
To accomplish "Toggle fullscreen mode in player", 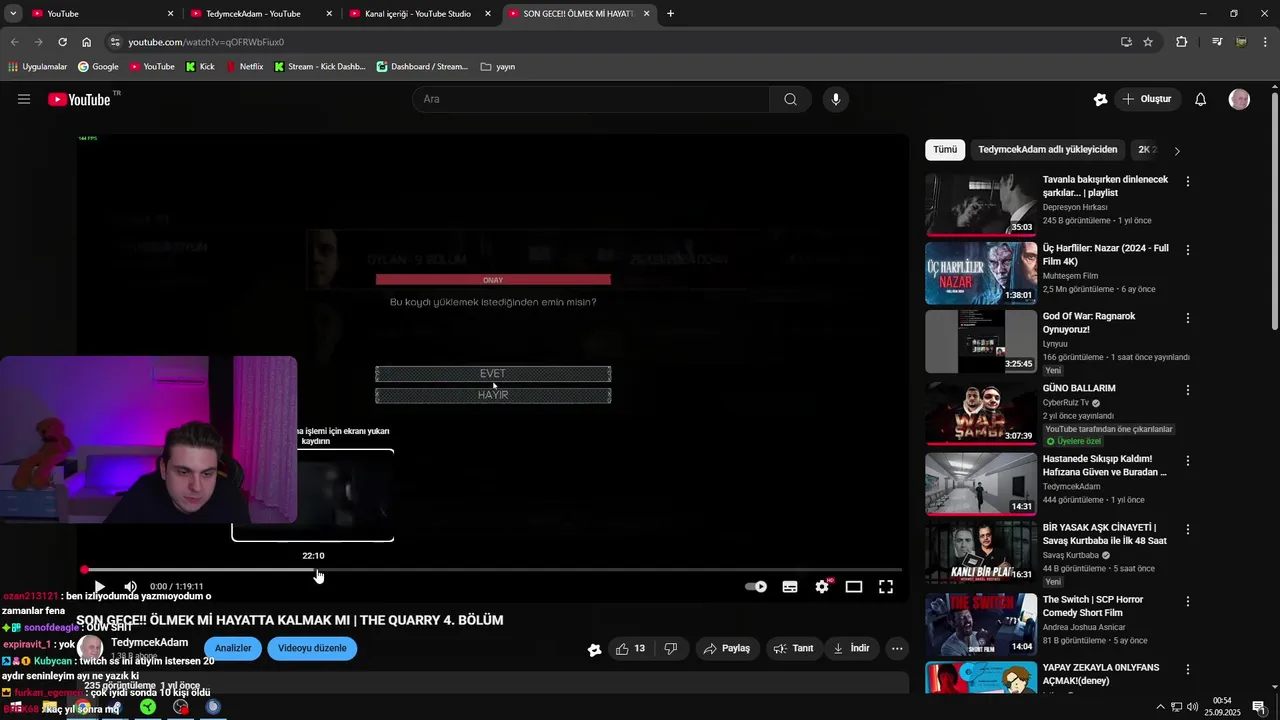I will 886,587.
